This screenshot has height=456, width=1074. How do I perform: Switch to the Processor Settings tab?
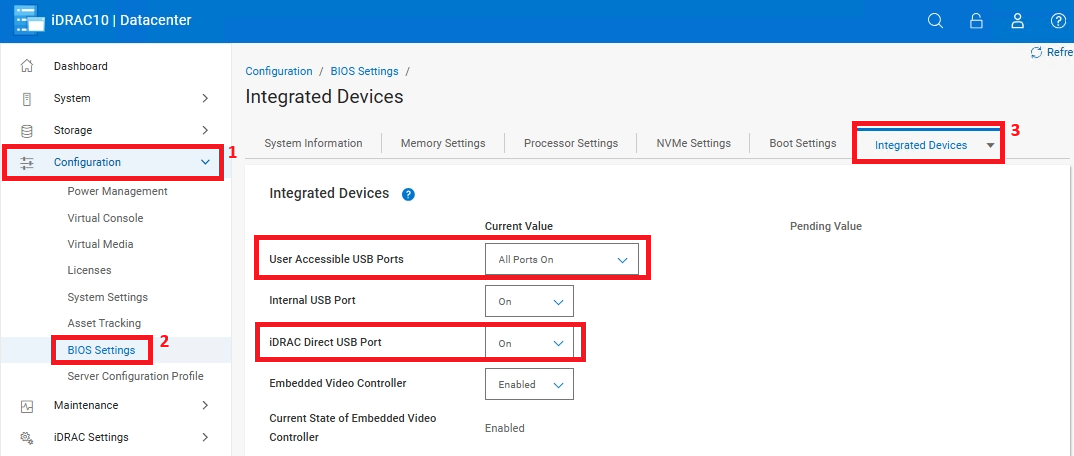571,143
